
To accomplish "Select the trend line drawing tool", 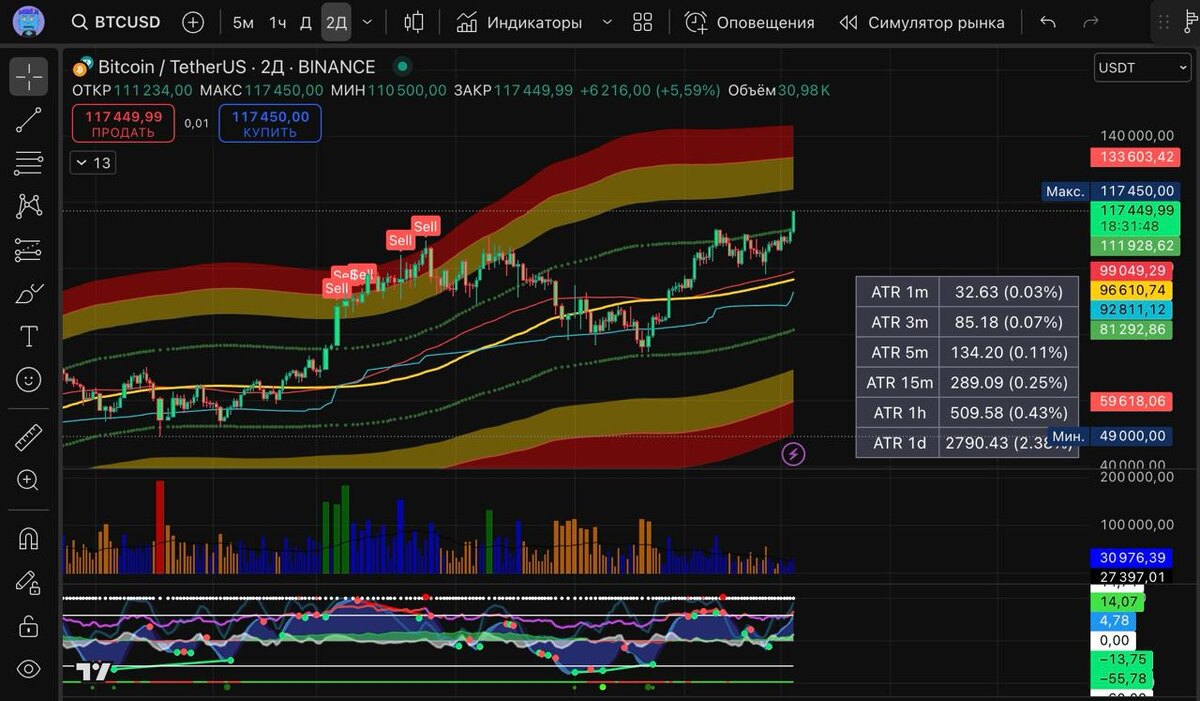I will 29,120.
